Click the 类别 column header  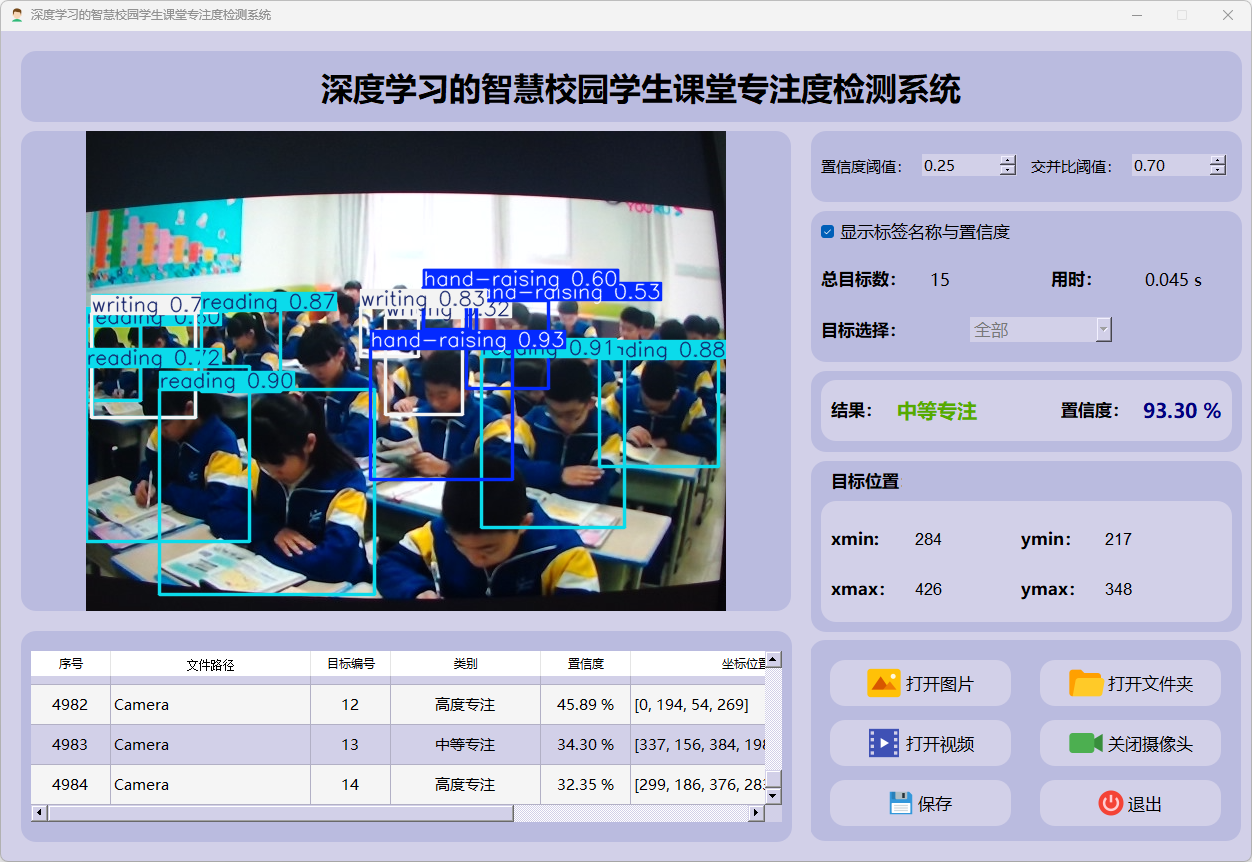click(x=465, y=664)
